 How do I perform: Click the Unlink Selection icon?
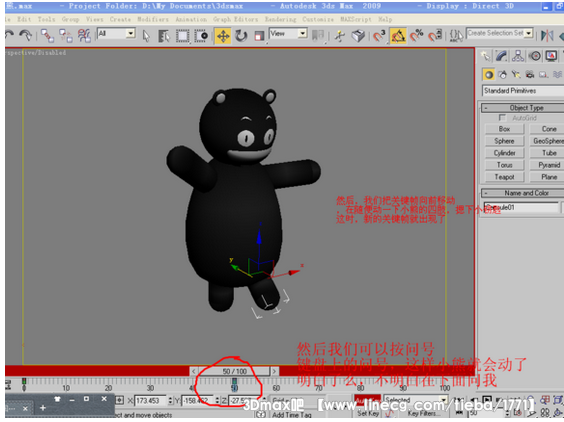(66, 36)
